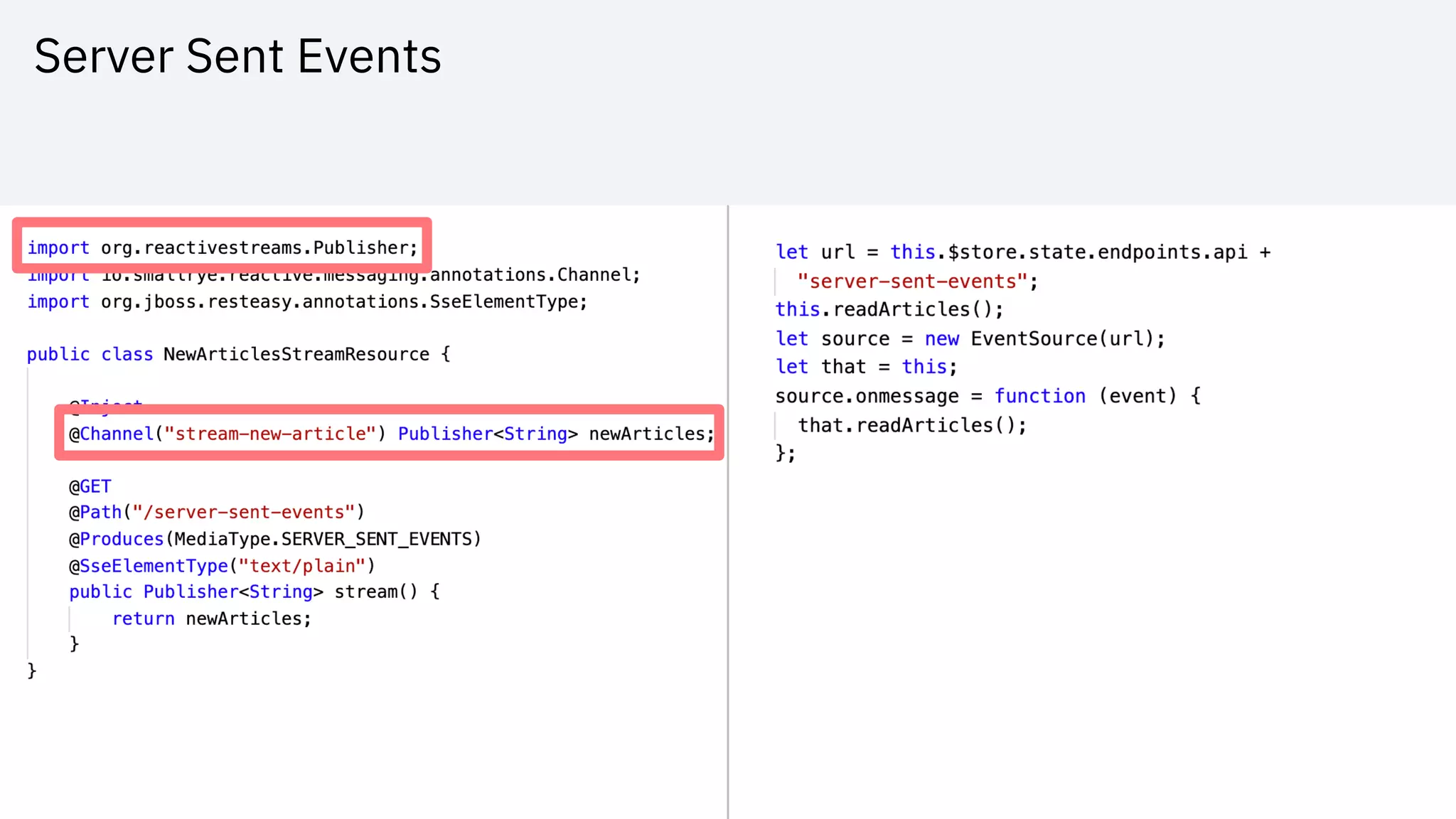1456x819 pixels.
Task: Click the @Path("/server-sent-events") annotation
Action: 216,513
